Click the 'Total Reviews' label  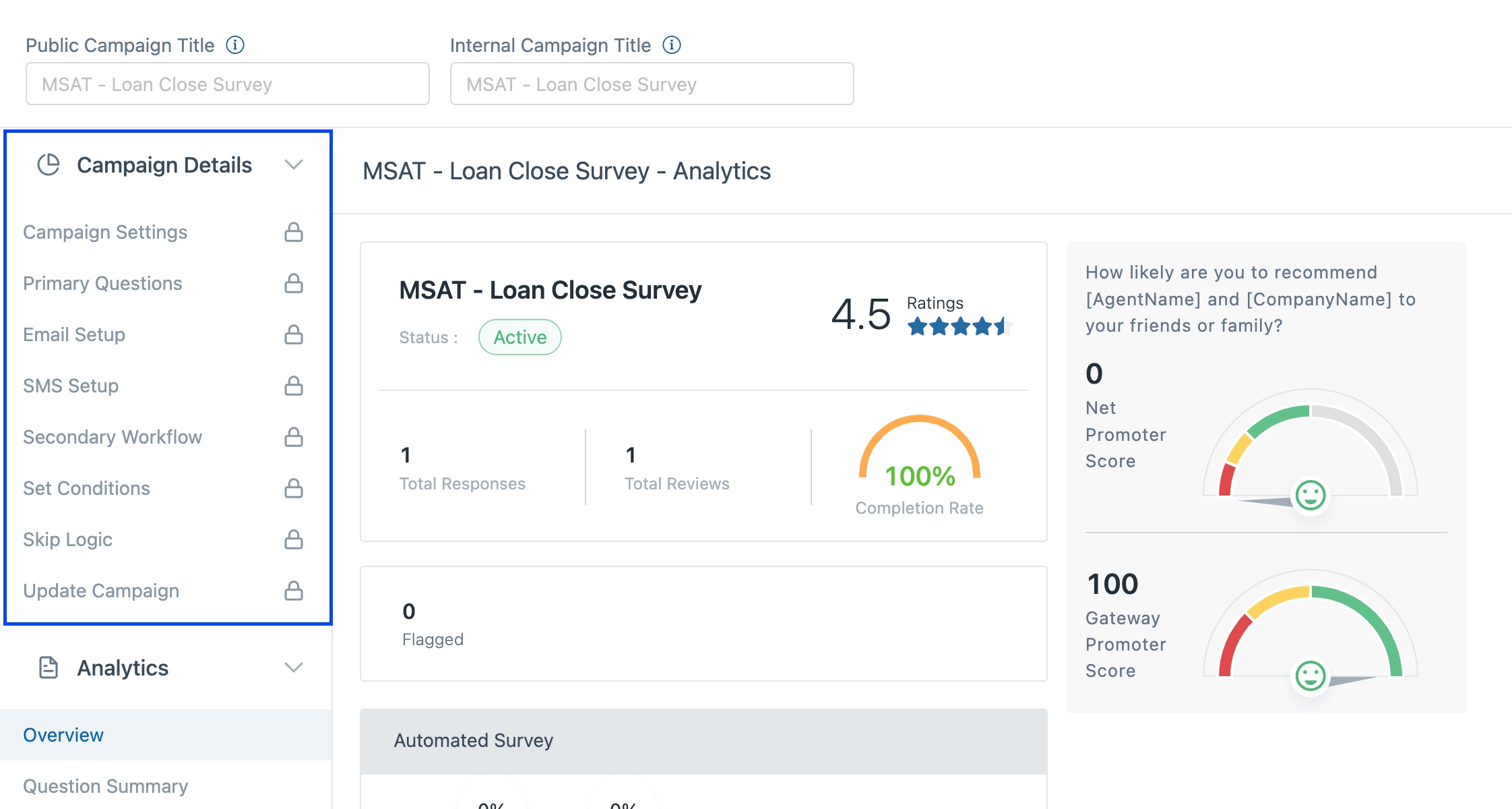pyautogui.click(x=676, y=483)
